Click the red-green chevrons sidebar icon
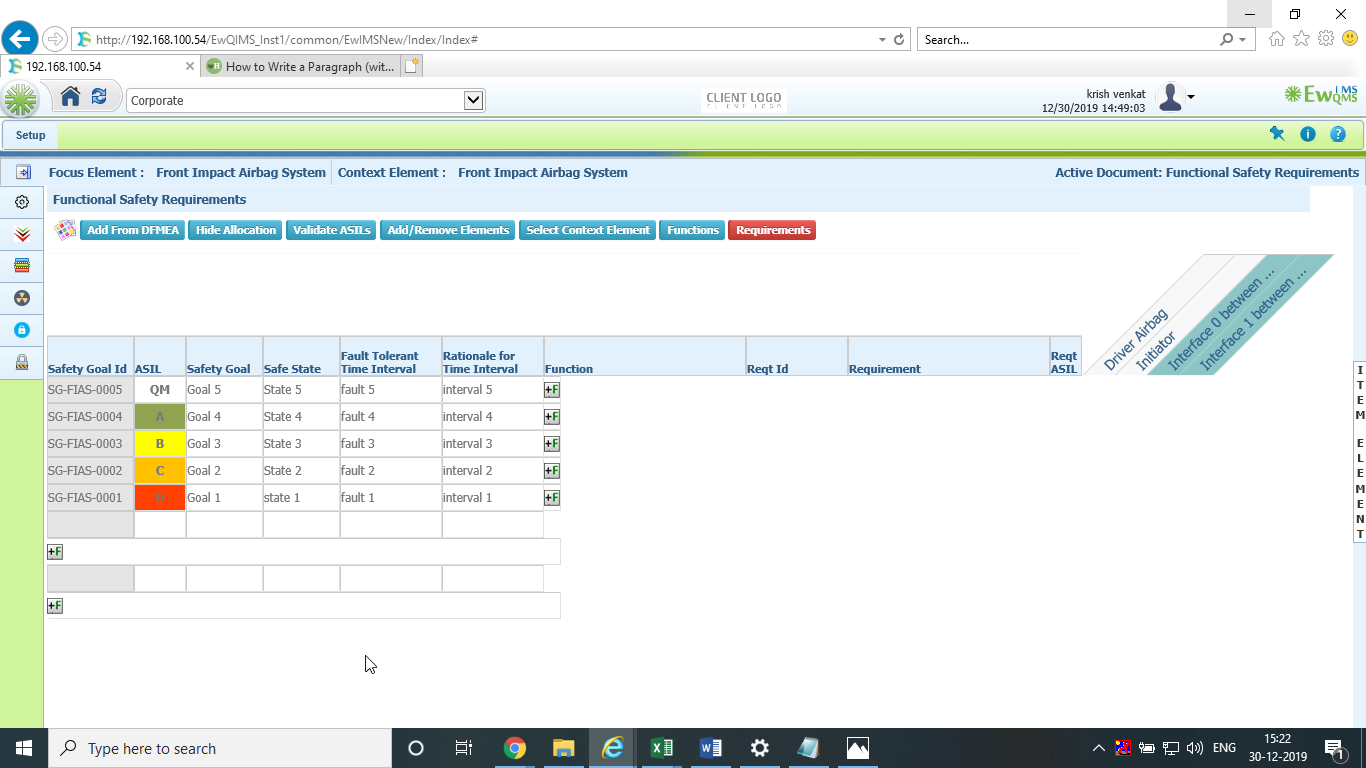The width and height of the screenshot is (1366, 768). coord(22,234)
